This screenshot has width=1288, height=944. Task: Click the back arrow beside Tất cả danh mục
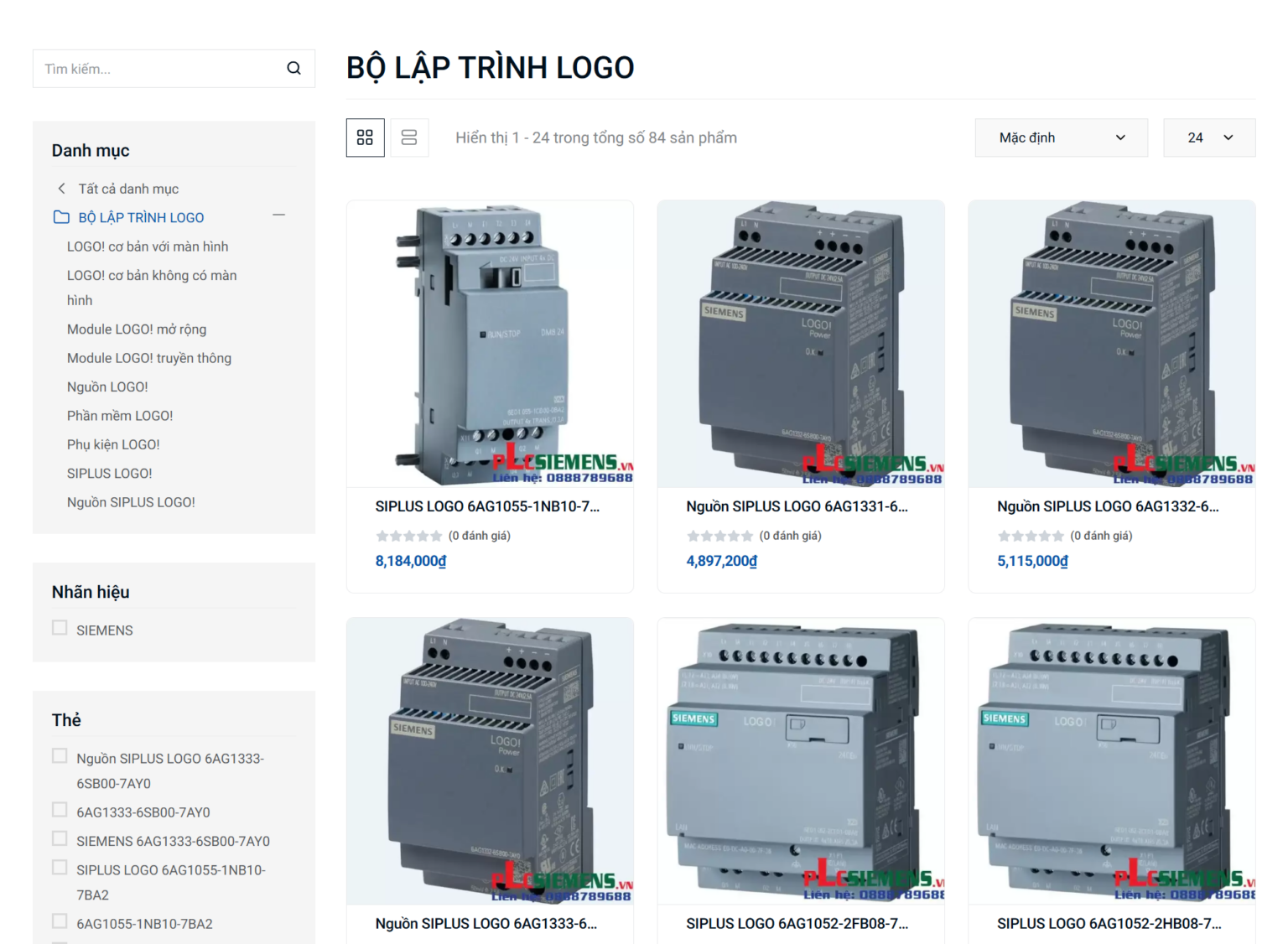point(61,189)
